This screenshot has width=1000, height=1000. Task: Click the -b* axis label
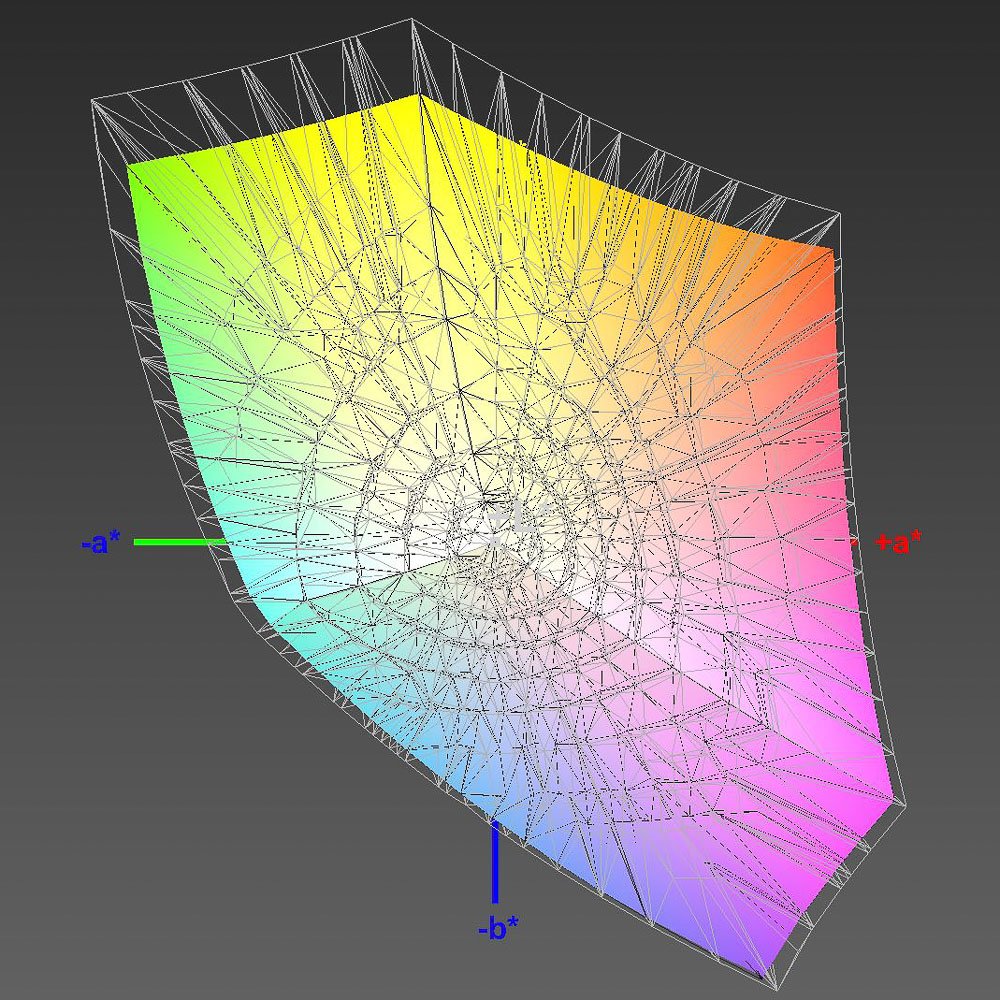498,927
